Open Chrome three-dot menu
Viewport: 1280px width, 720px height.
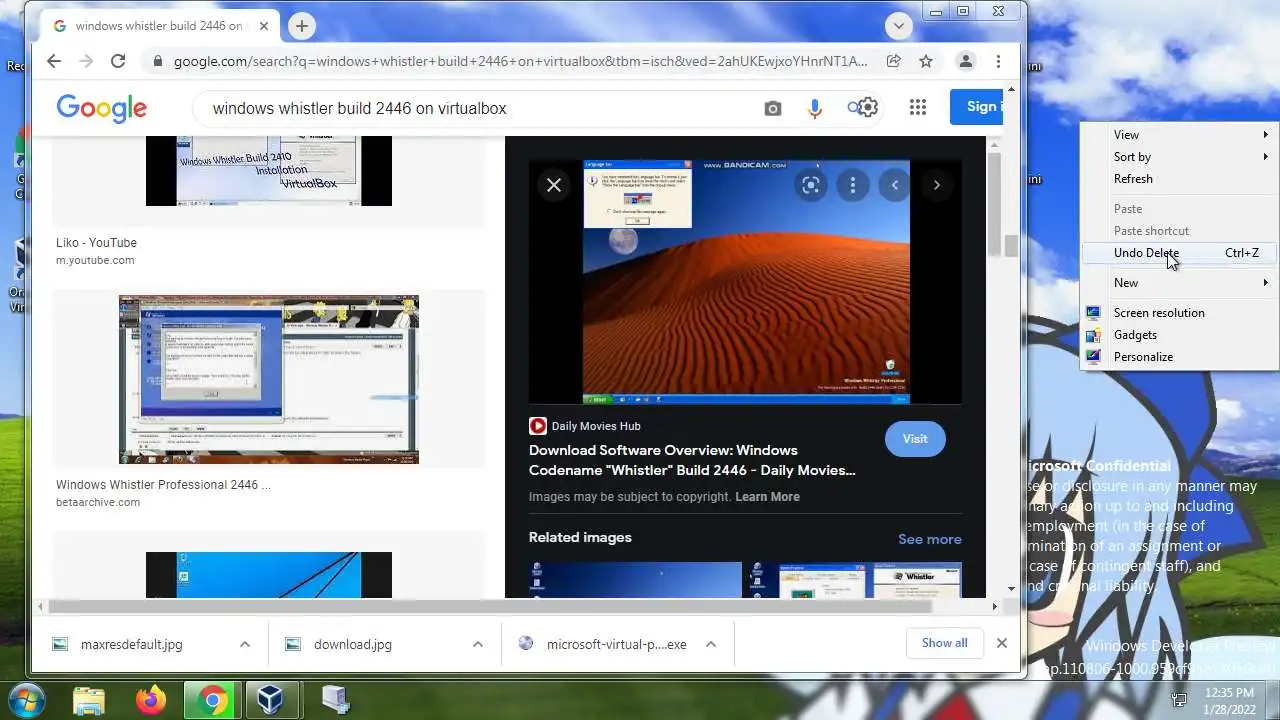pyautogui.click(x=998, y=61)
